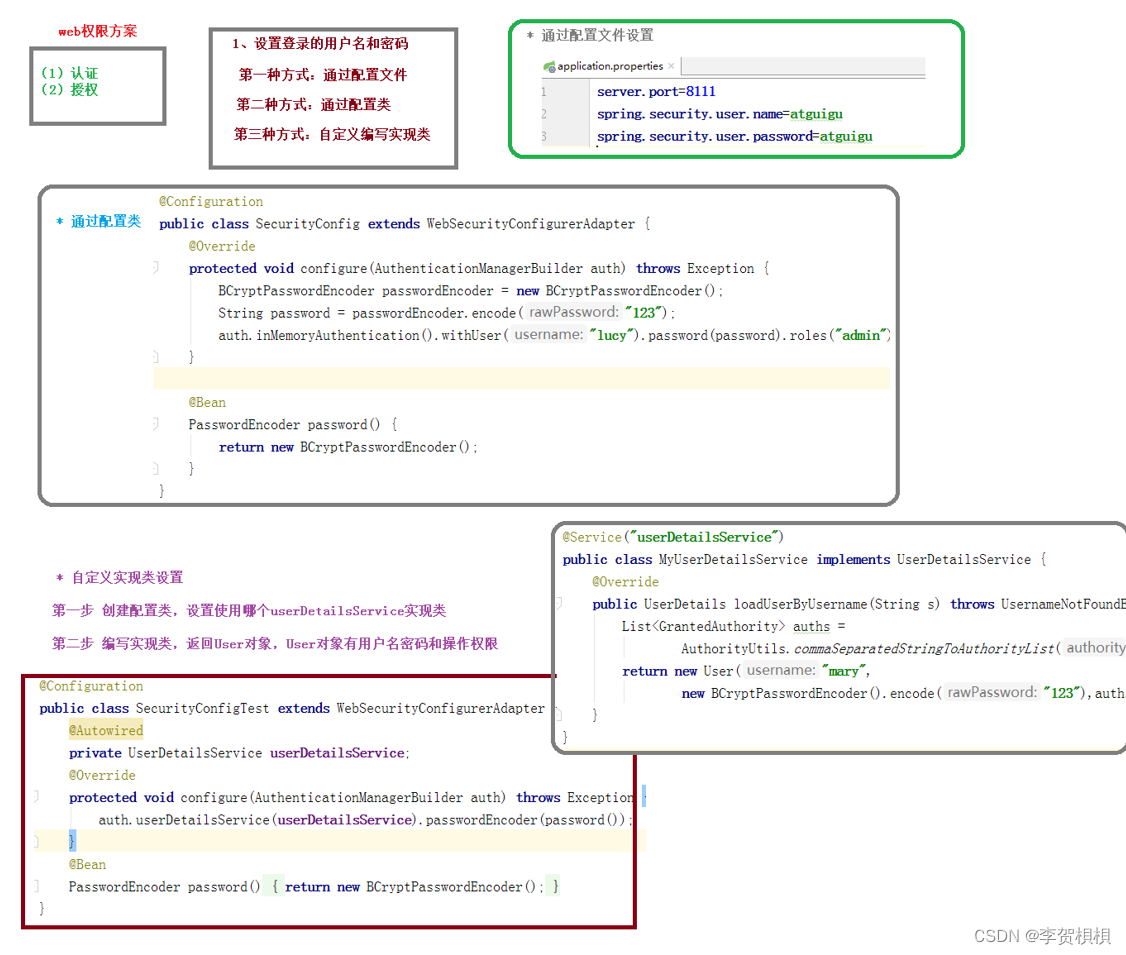Click @Override in SecurityConfigTest
1126x955 pixels.
(102, 775)
